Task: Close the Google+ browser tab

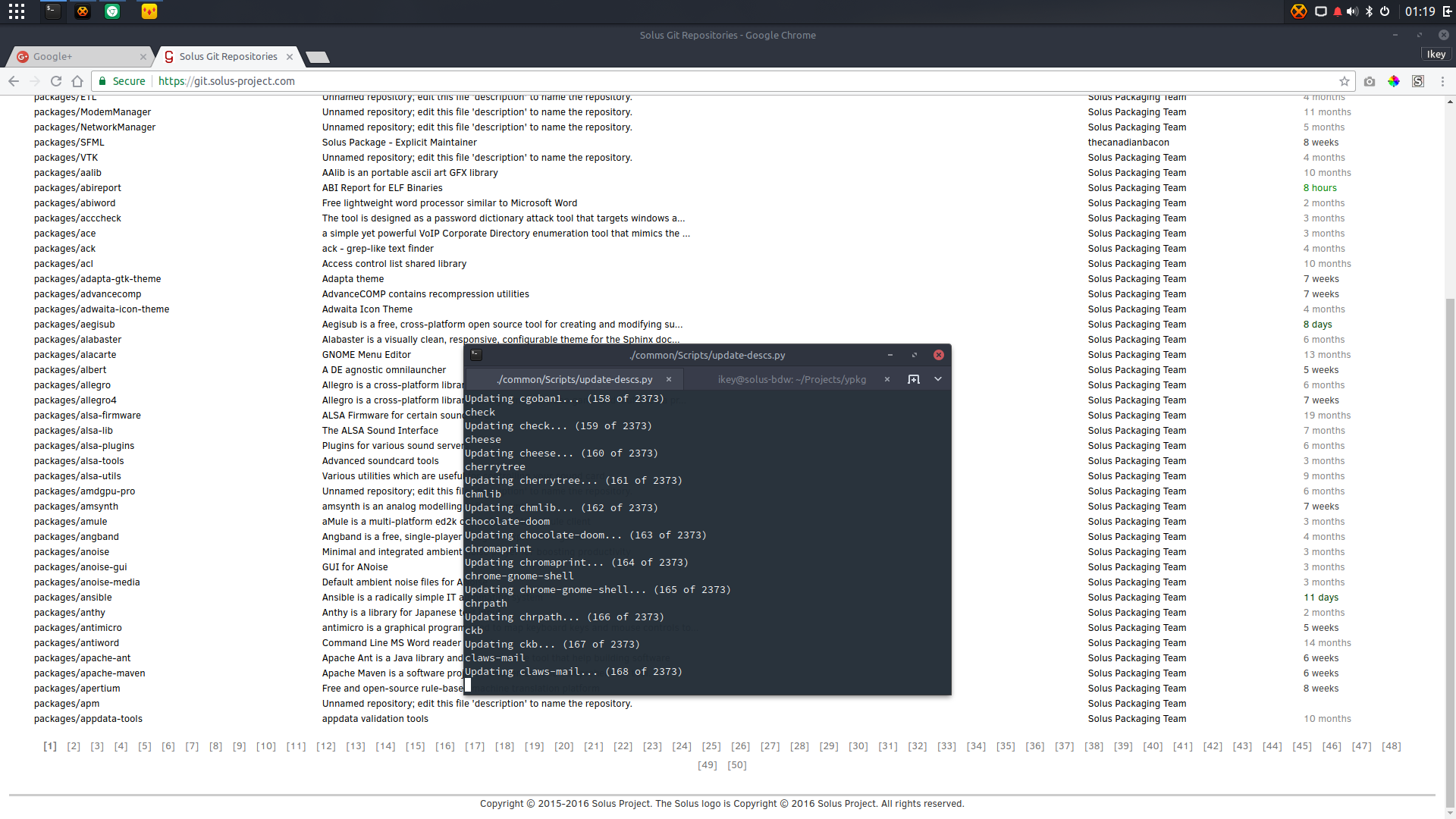Action: tap(143, 57)
